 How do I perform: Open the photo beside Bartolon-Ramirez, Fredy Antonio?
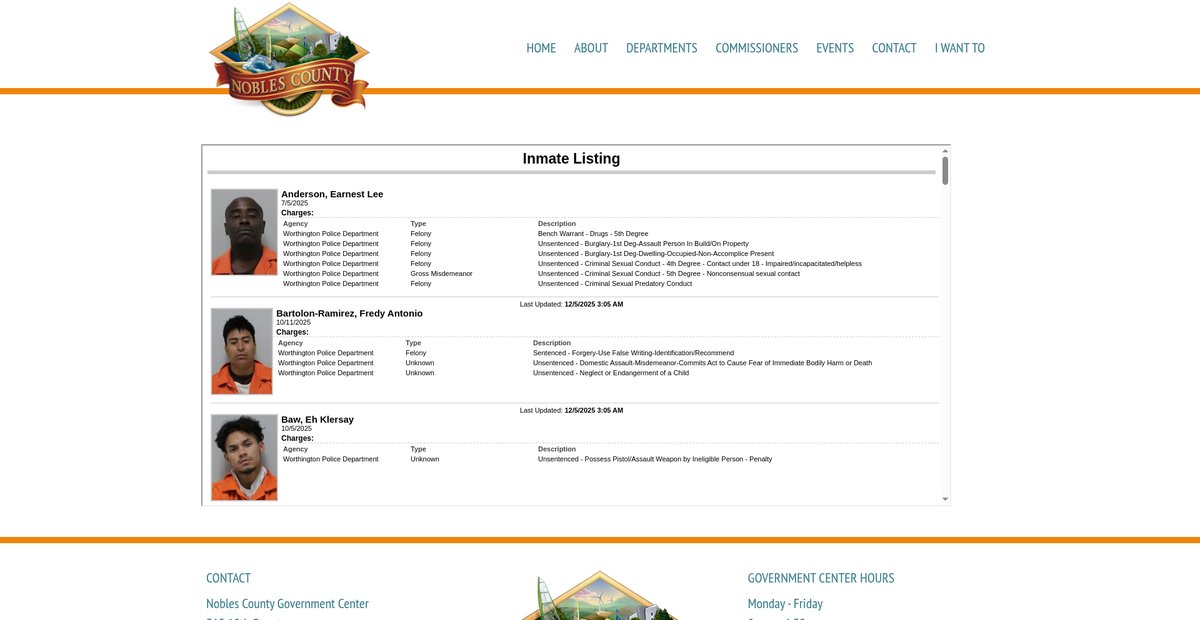(x=241, y=351)
